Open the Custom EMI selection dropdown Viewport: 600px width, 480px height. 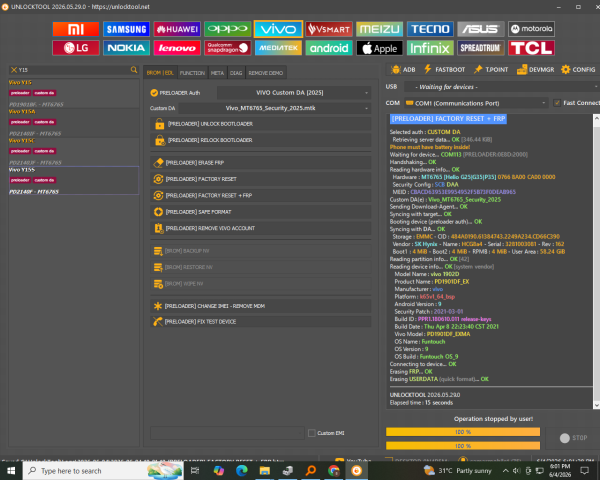point(227,433)
